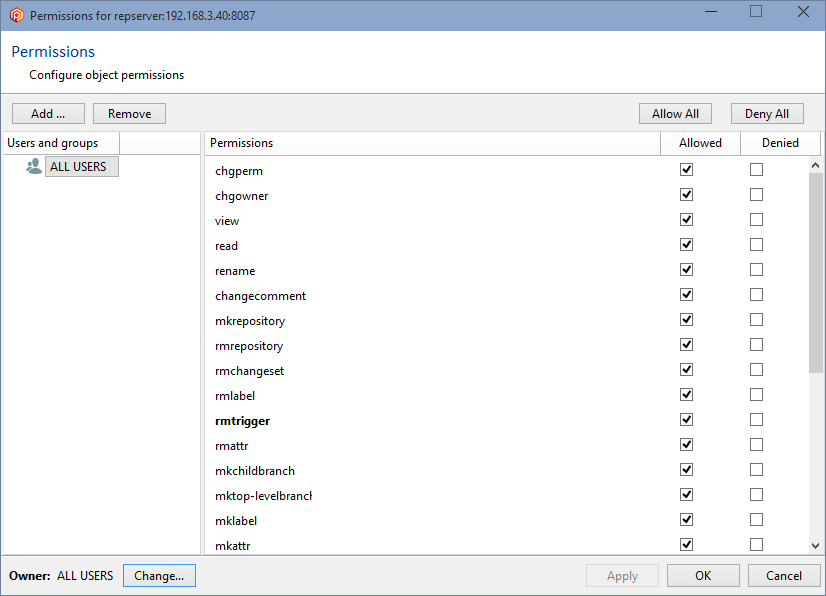Check Denied for rename
Viewport: 826px width, 596px height.
pos(756,270)
